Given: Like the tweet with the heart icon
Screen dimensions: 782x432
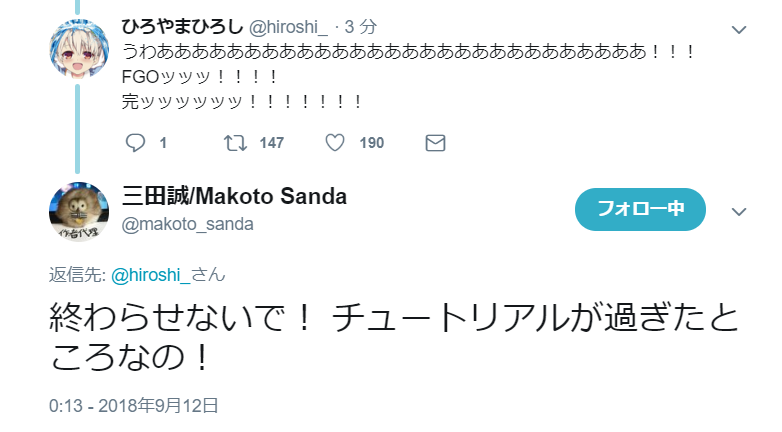Looking at the screenshot, I should [335, 143].
